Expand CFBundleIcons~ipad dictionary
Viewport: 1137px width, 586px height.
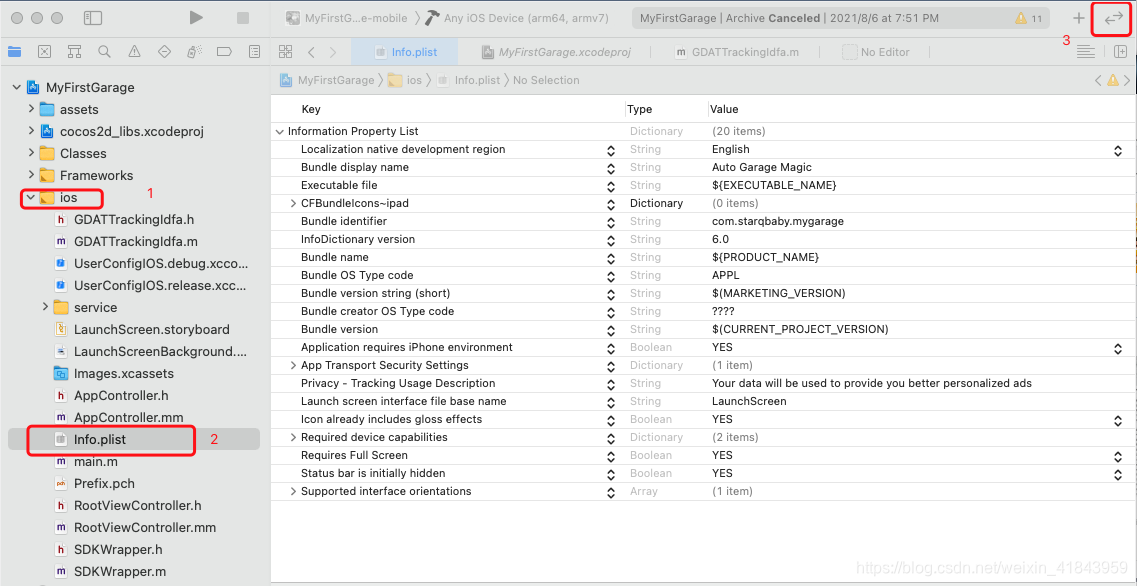[x=294, y=203]
